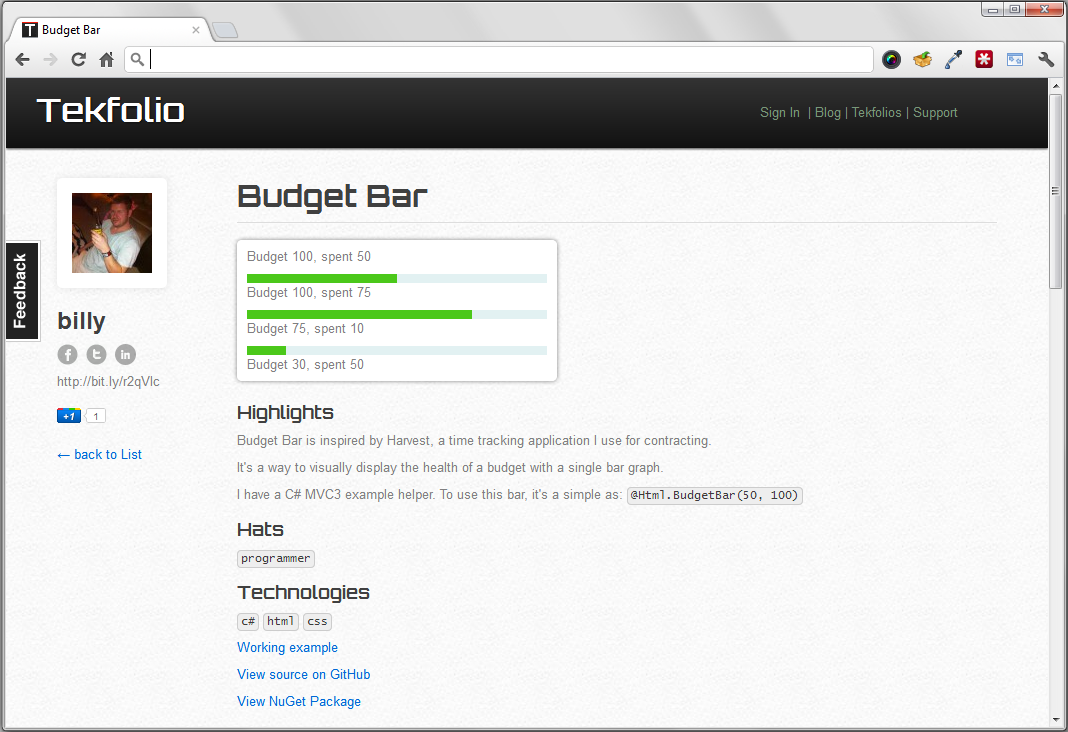Screen dimensions: 1068x732
Task: Open billy's Twitter profile icon
Action: [x=96, y=354]
